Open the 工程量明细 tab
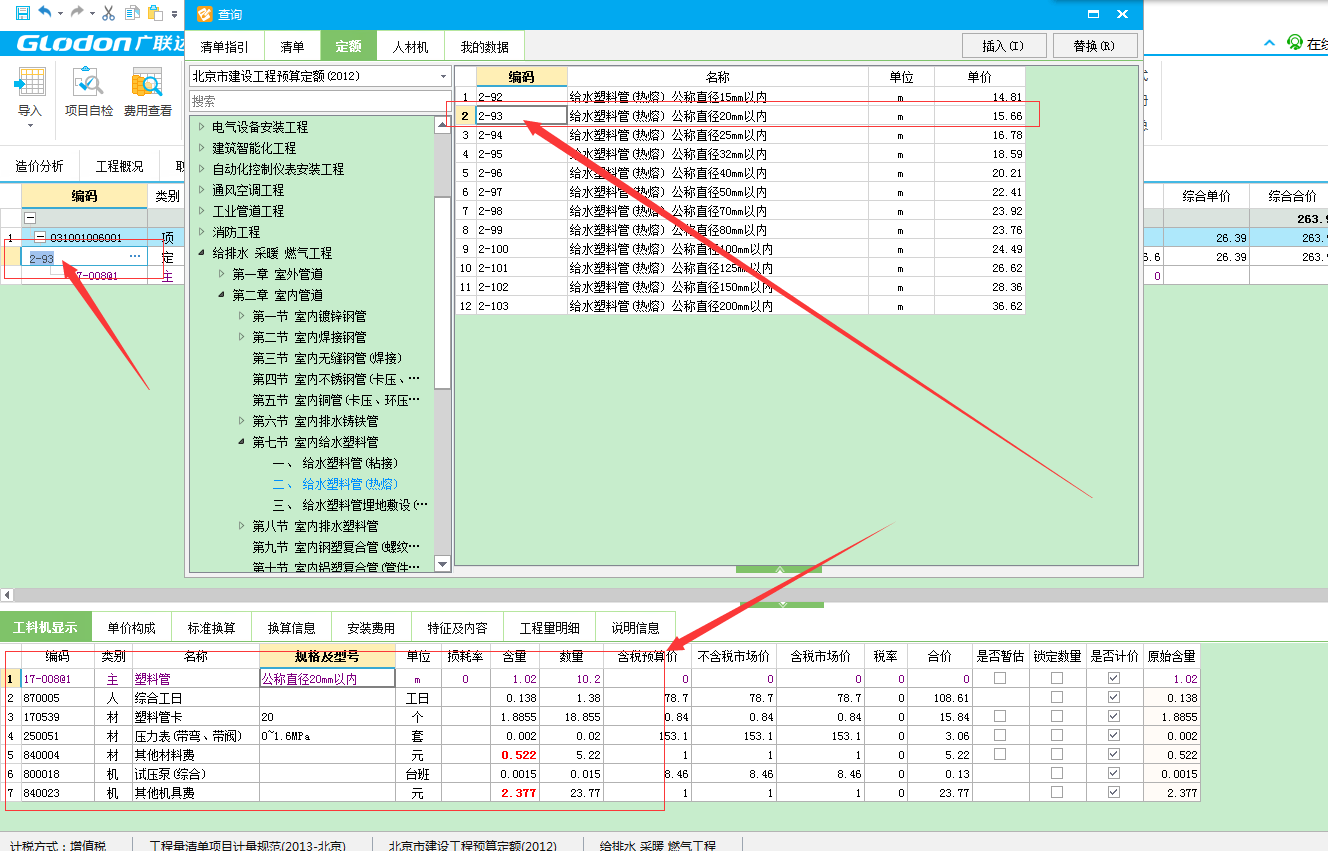1328x851 pixels. [549, 628]
